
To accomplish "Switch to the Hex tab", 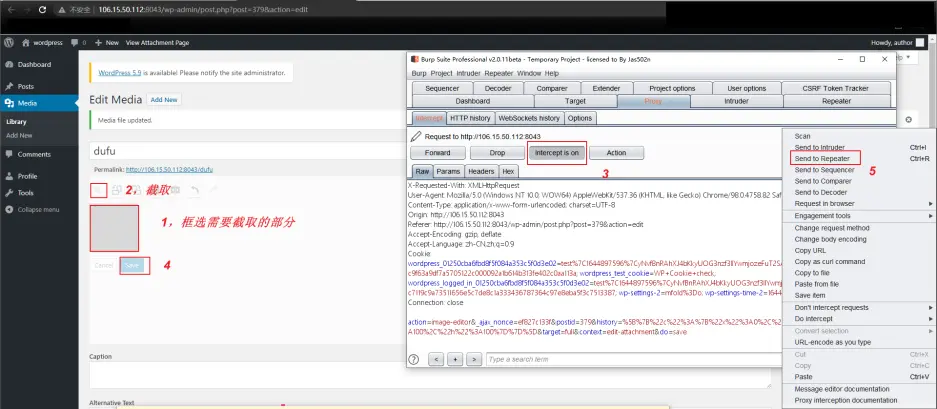I will [x=509, y=172].
